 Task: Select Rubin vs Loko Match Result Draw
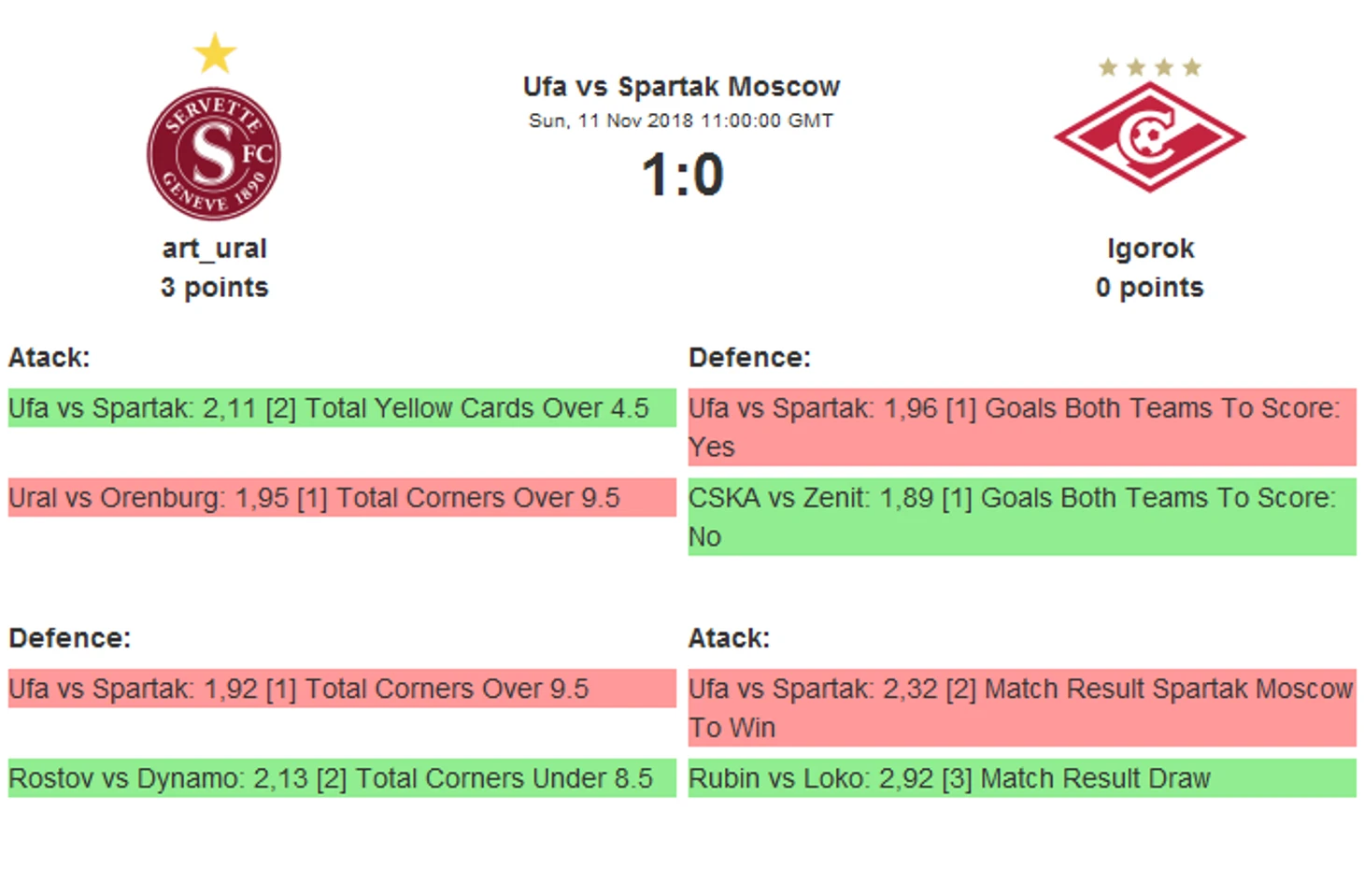click(x=1022, y=778)
